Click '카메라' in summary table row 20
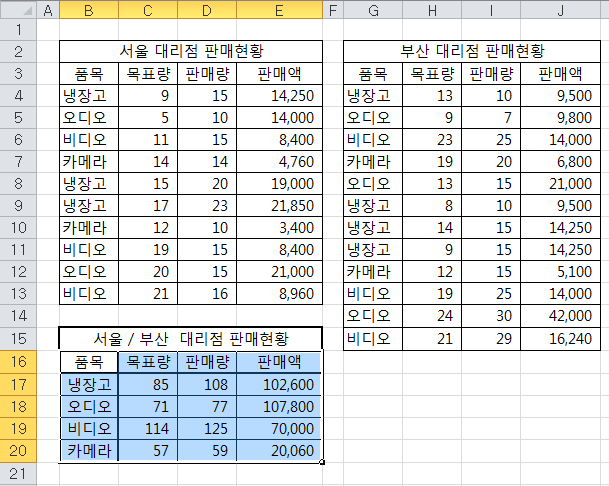Image resolution: width=609 pixels, height=486 pixels. (x=89, y=451)
